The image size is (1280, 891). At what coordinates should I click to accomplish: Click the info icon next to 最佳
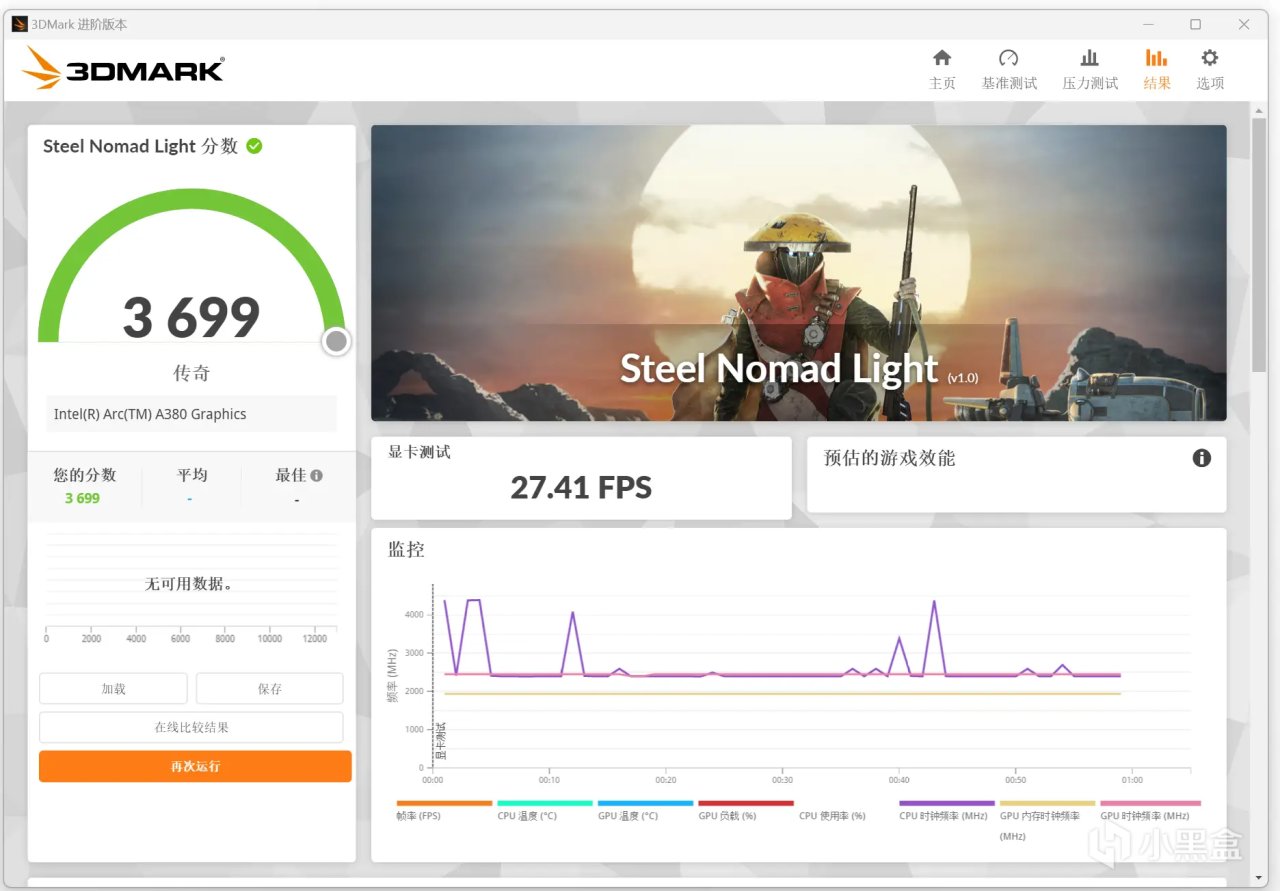pos(316,476)
